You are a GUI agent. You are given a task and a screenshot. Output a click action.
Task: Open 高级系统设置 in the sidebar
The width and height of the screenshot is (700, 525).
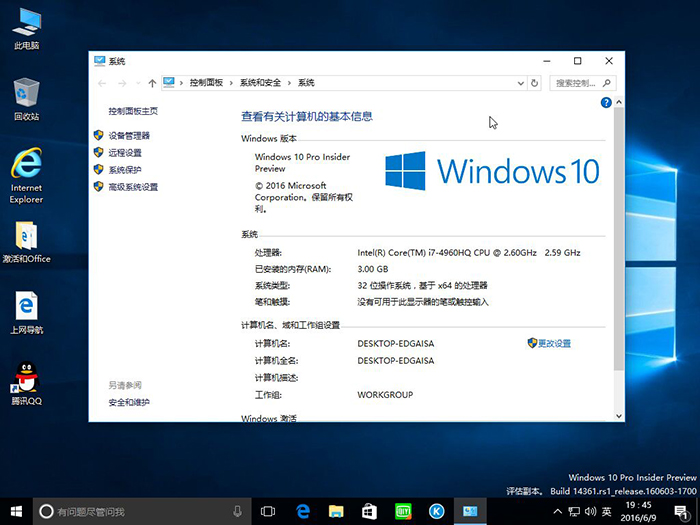133,187
